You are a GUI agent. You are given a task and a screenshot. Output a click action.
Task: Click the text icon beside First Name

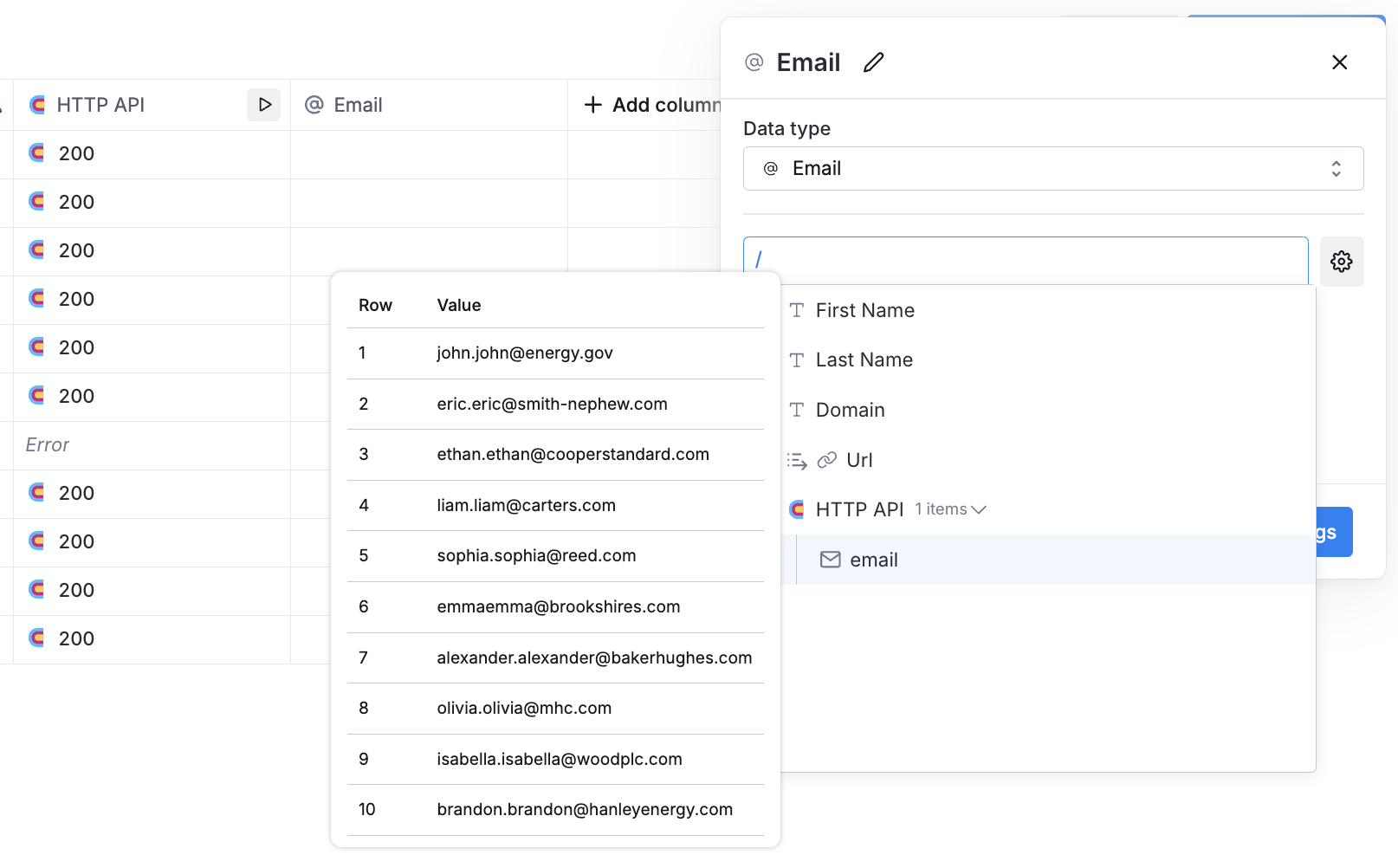[795, 310]
